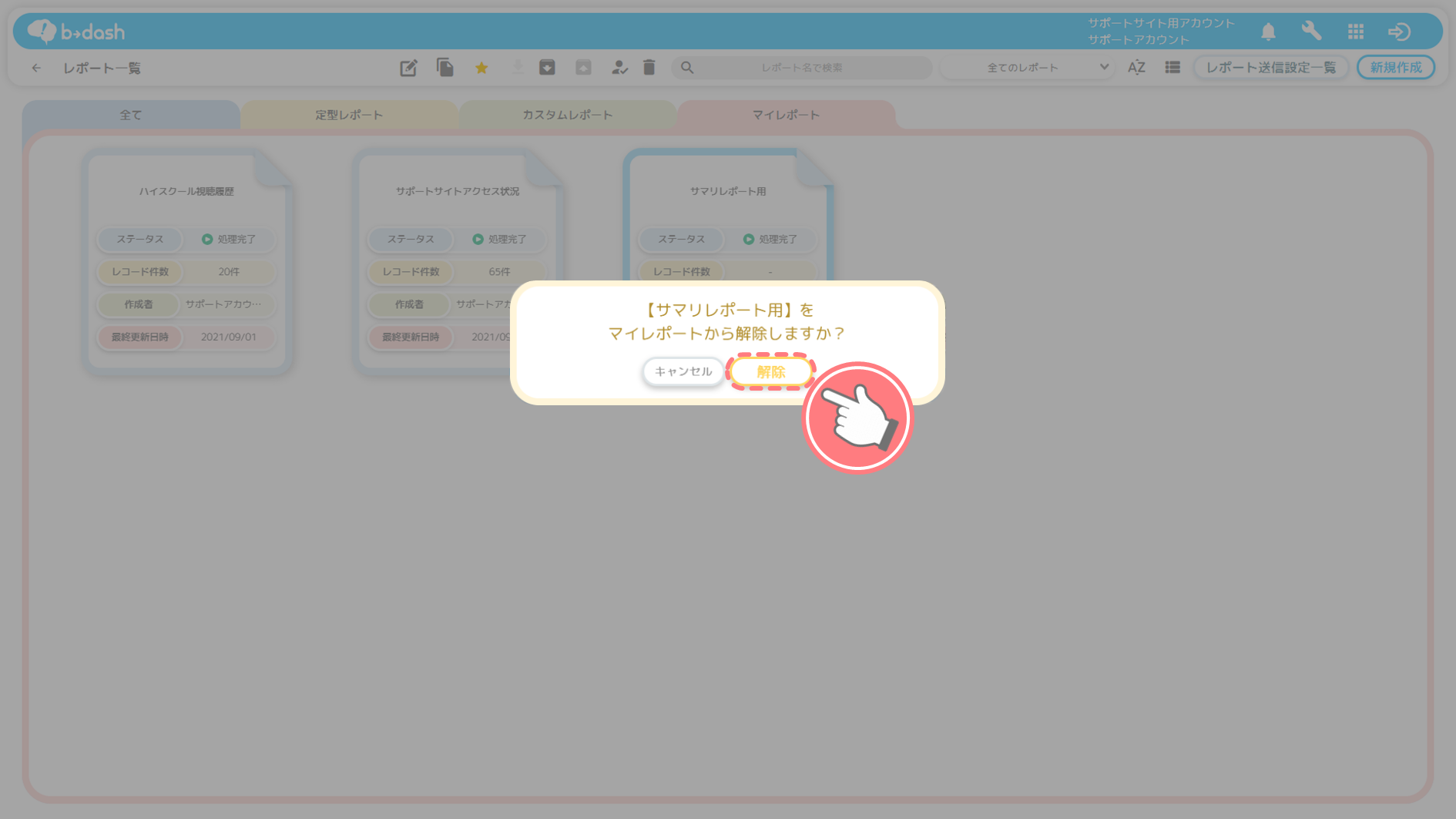The image size is (1456, 819).
Task: Open the apps grid icon
Action: [x=1356, y=32]
